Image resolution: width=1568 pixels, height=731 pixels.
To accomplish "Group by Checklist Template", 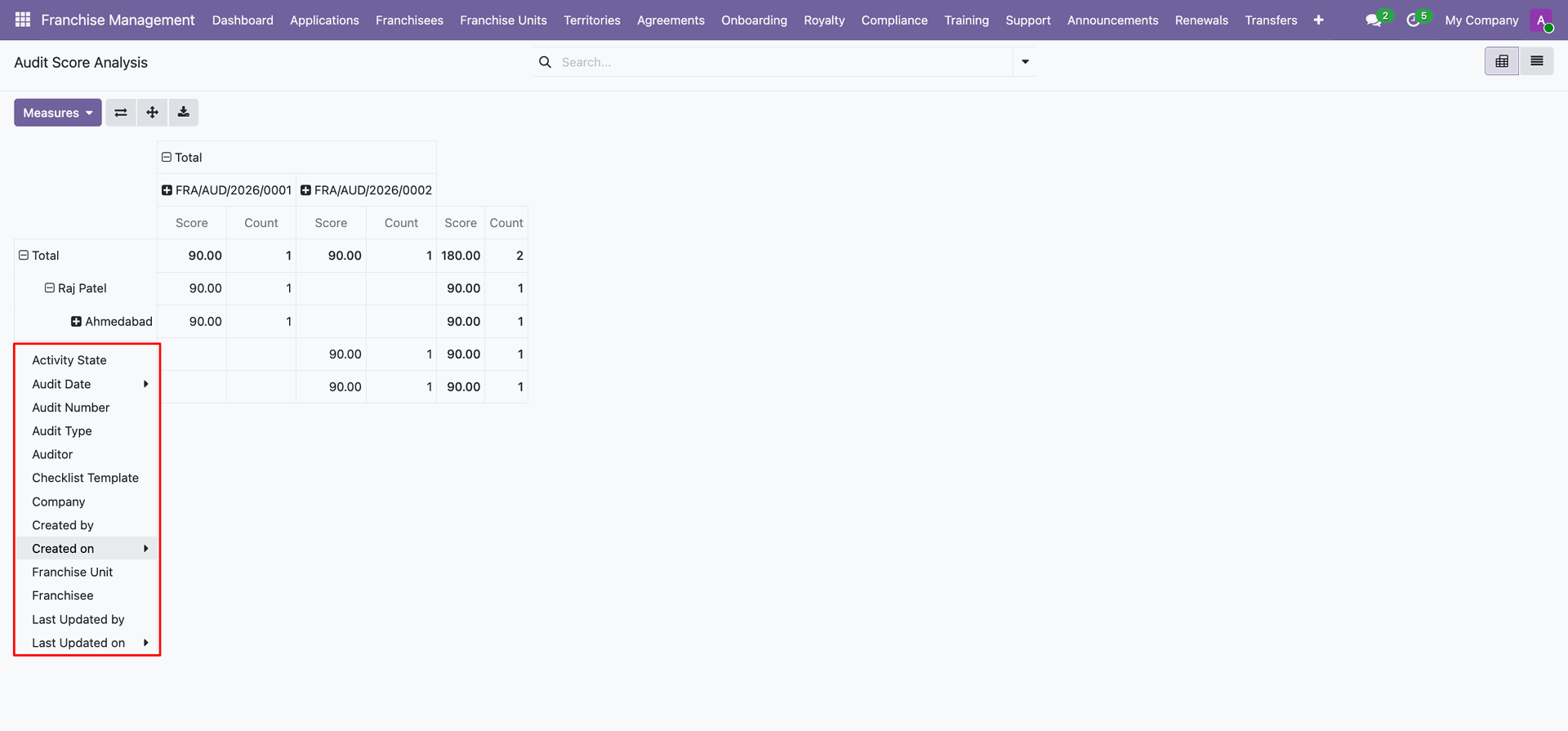I will [x=87, y=478].
